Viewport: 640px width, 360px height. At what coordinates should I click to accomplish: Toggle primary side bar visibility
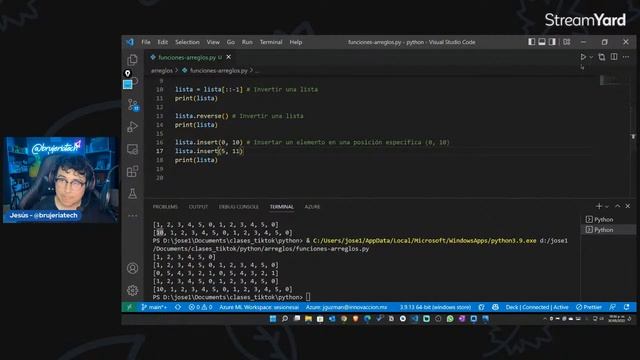[531, 42]
